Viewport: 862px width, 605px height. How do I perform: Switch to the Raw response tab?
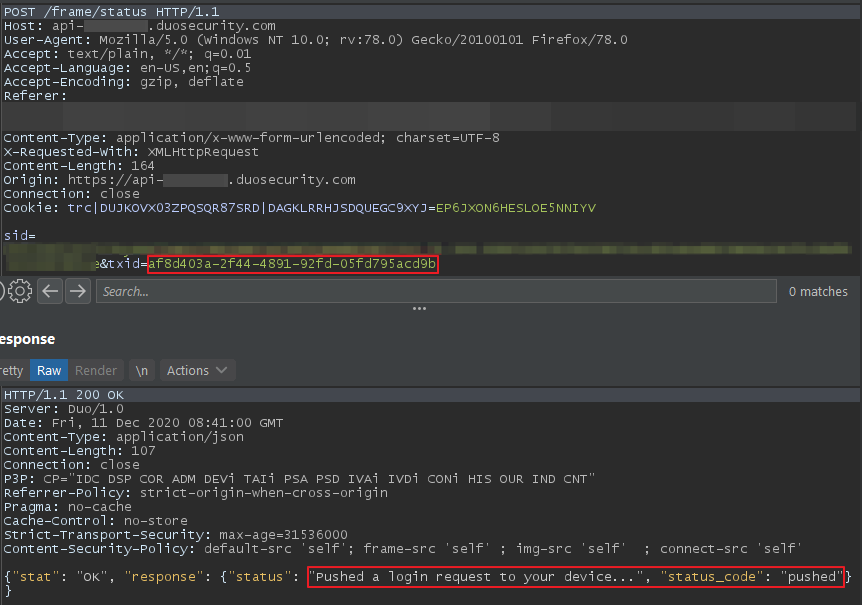[49, 370]
